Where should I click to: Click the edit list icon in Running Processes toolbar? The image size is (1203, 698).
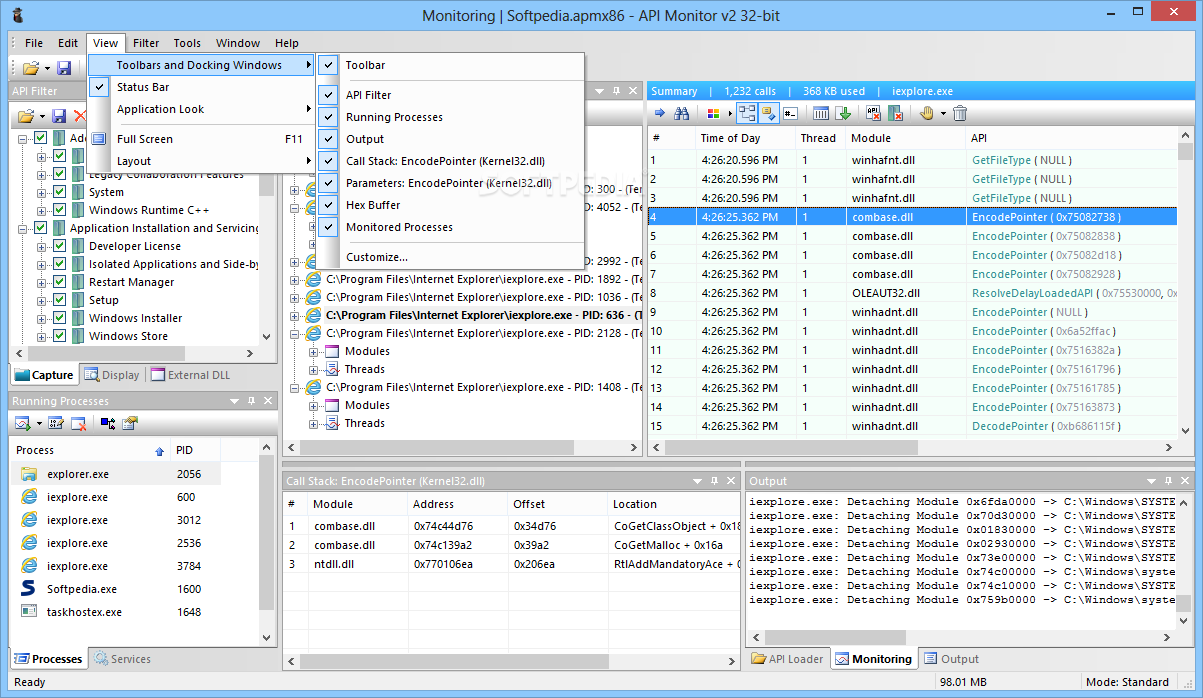pyautogui.click(x=56, y=424)
